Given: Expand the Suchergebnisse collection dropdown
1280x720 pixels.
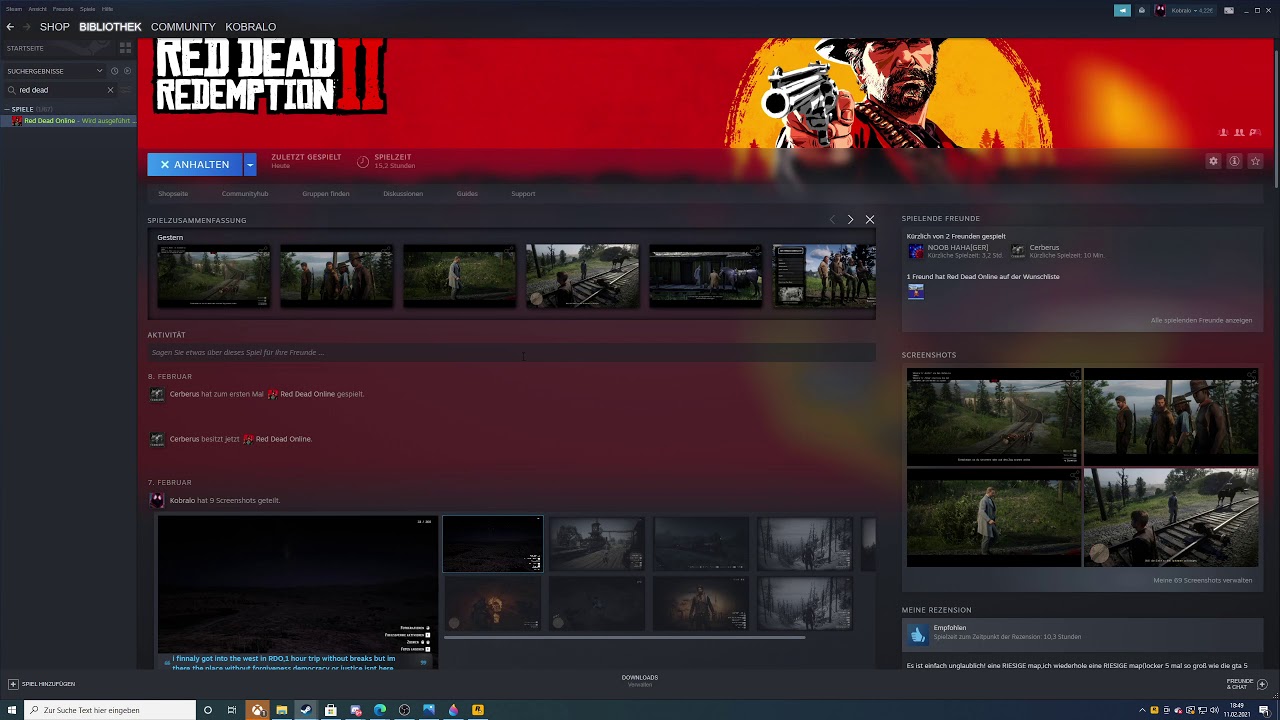Looking at the screenshot, I should point(99,71).
